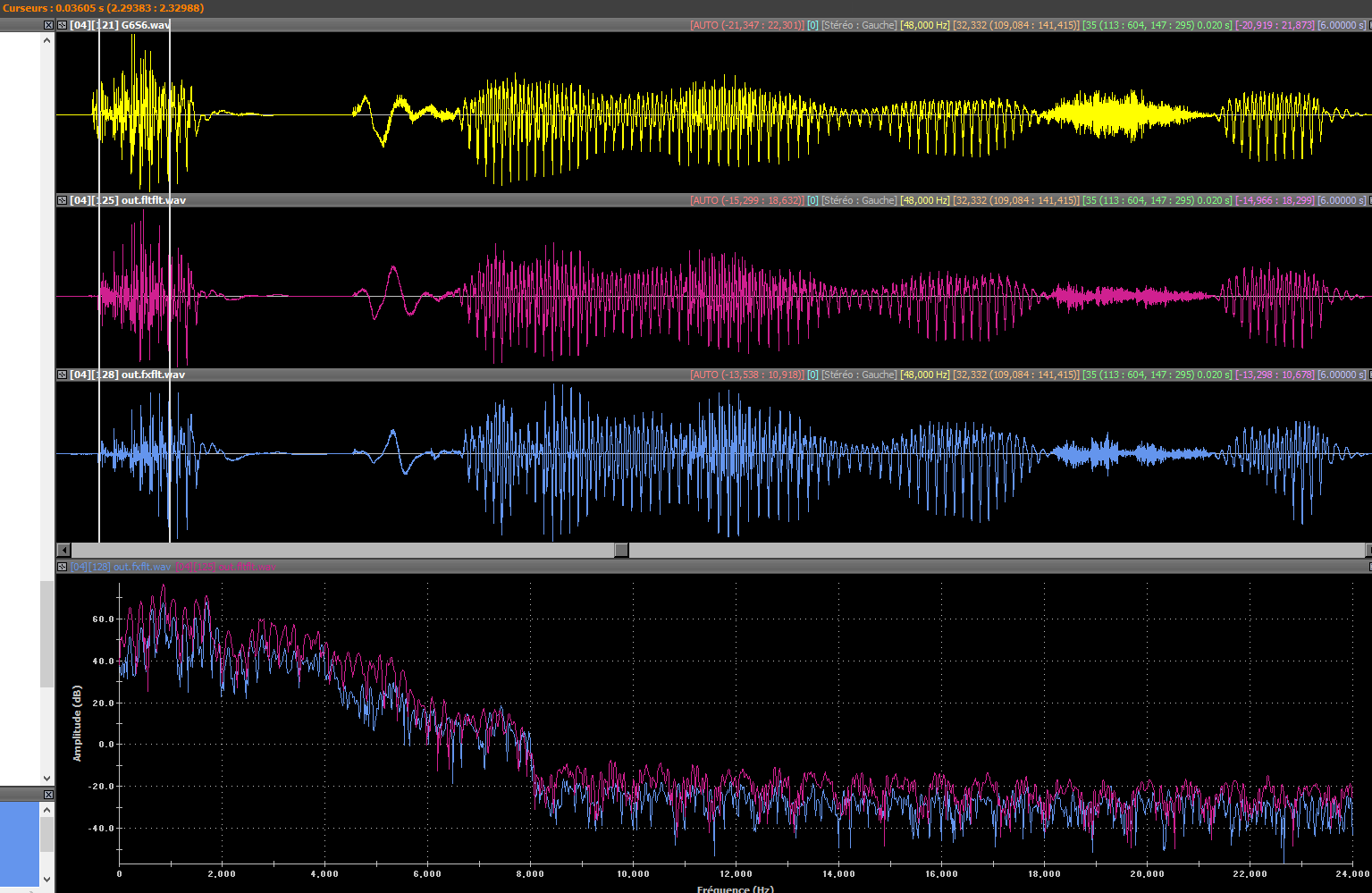Click the AUTO amplitude range of G6S6.wav
The width and height of the screenshot is (1372, 893).
(746, 25)
